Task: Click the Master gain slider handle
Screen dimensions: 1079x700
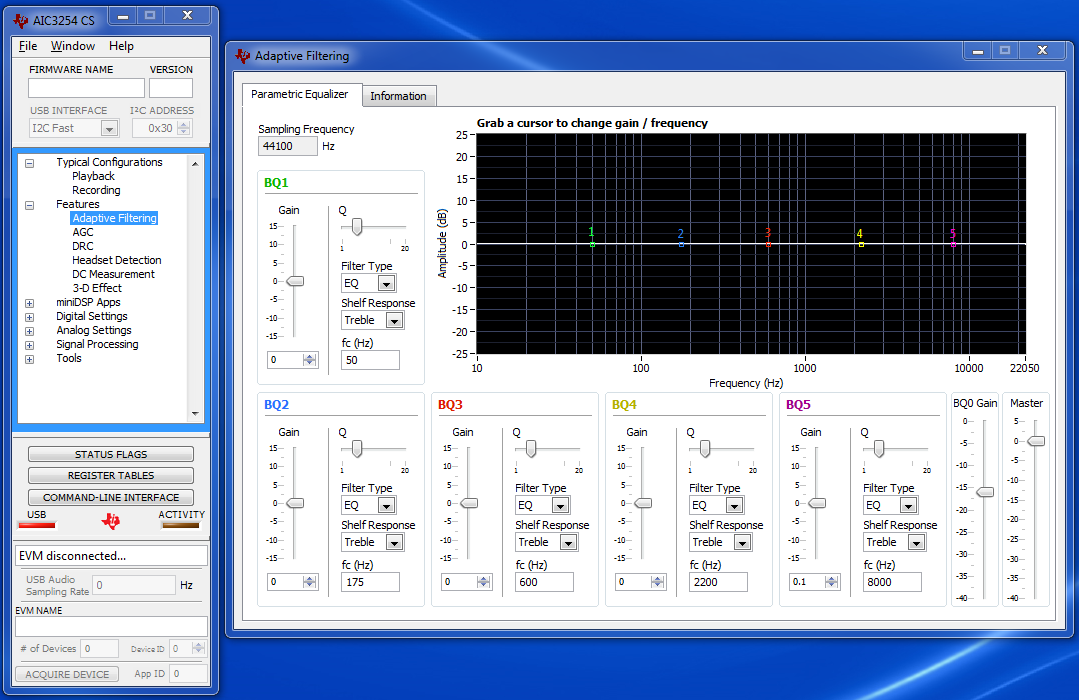Action: [x=1036, y=441]
